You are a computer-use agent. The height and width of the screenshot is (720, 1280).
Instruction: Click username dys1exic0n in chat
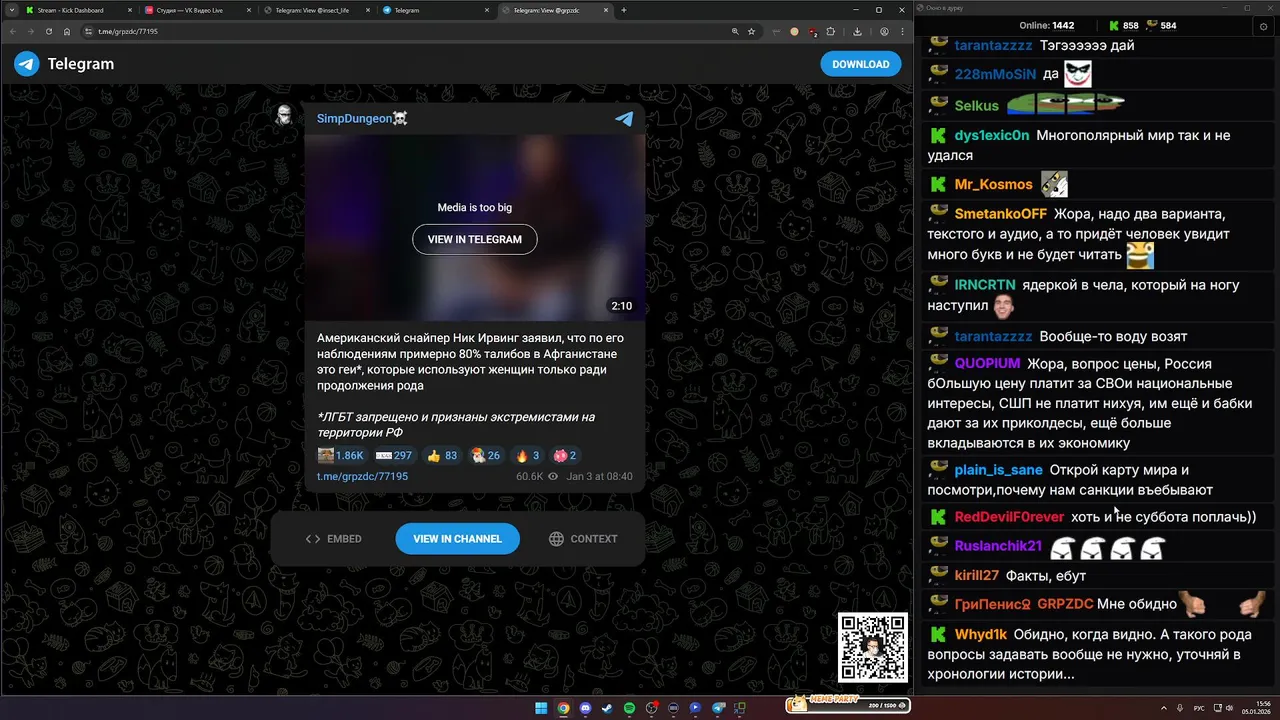tap(991, 136)
